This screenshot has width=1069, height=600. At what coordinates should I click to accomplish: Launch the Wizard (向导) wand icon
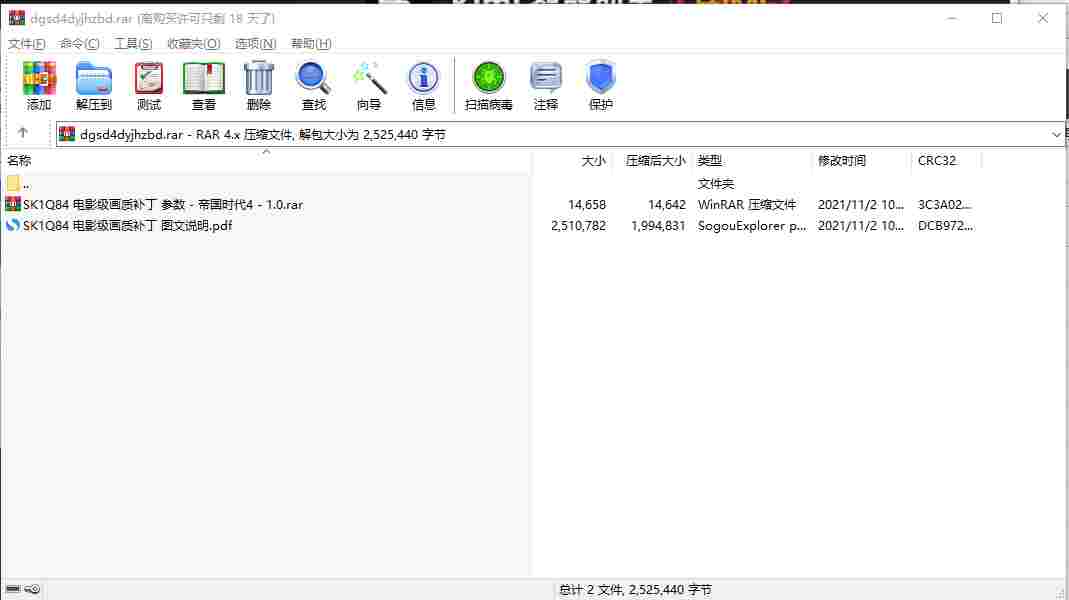coord(369,86)
